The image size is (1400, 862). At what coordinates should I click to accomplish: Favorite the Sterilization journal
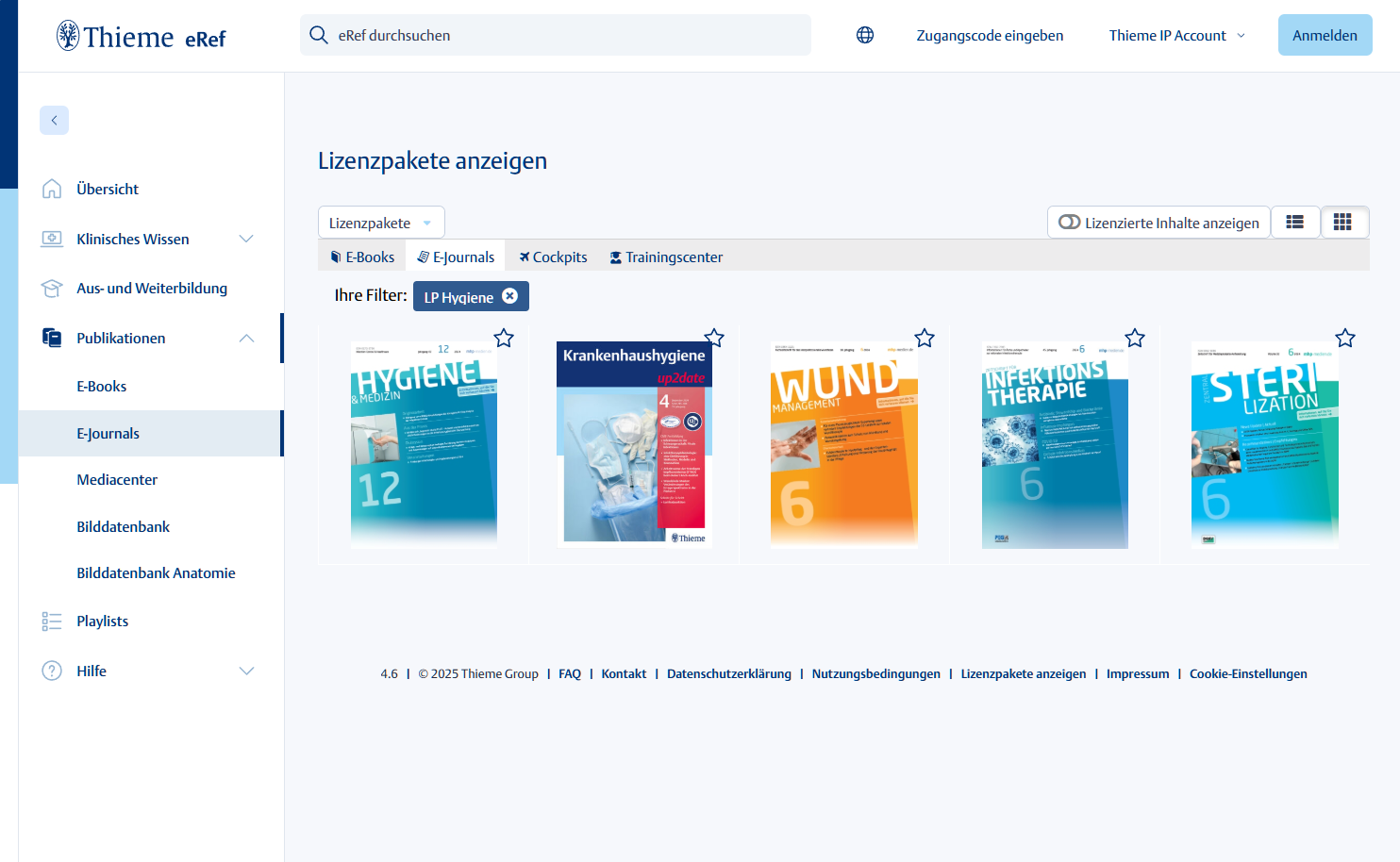[x=1345, y=338]
